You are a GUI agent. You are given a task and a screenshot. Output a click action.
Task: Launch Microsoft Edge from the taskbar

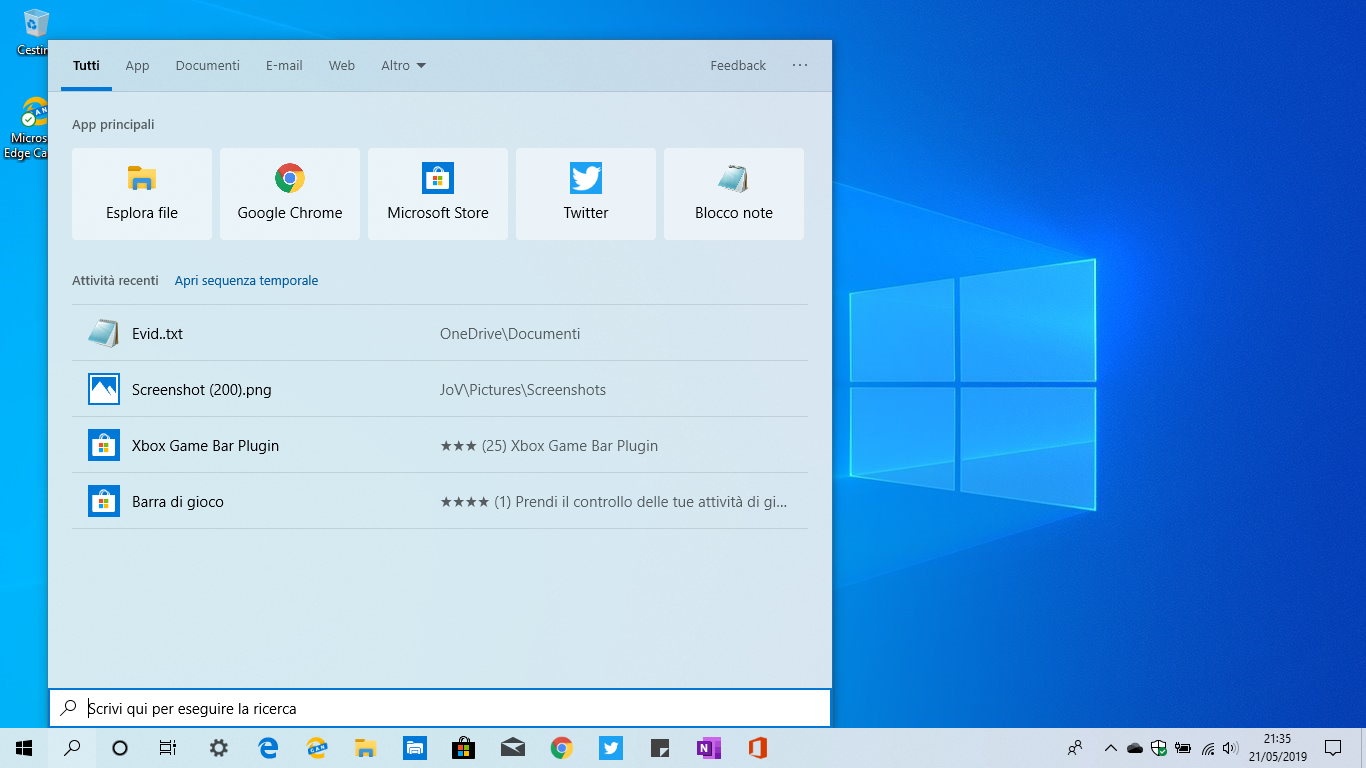(267, 748)
